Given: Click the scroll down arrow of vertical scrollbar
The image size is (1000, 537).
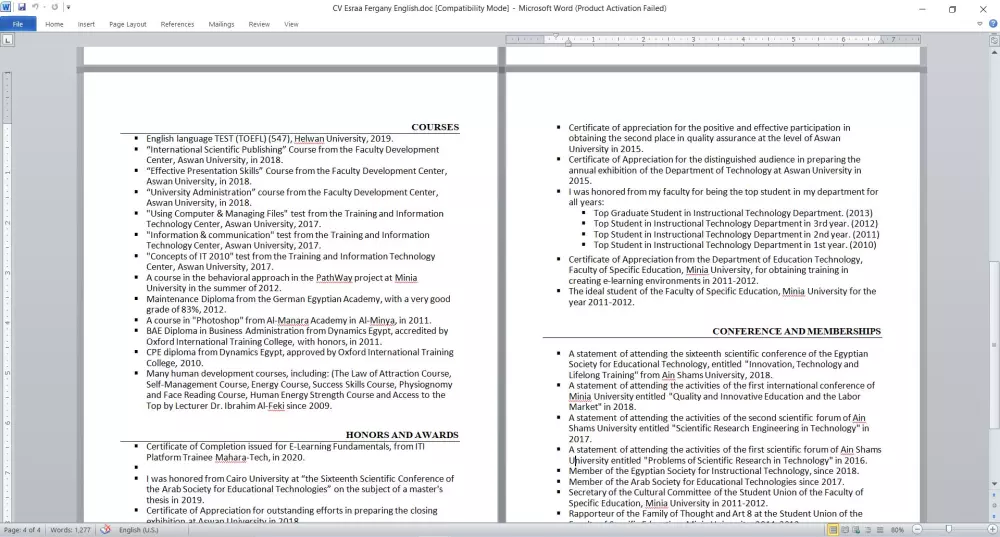Looking at the screenshot, I should tap(994, 484).
